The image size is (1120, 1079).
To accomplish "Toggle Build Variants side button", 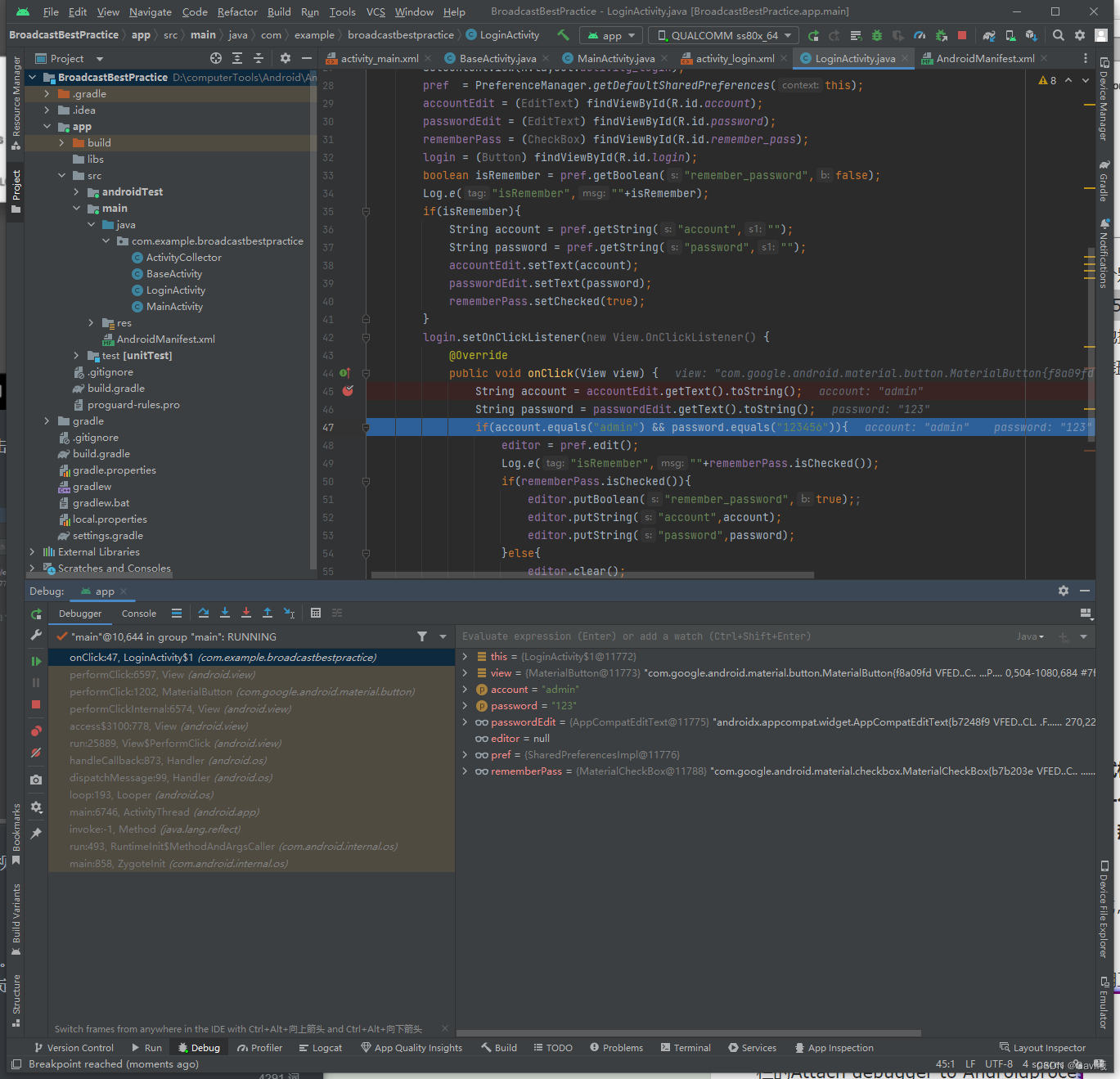I will pyautogui.click(x=16, y=919).
